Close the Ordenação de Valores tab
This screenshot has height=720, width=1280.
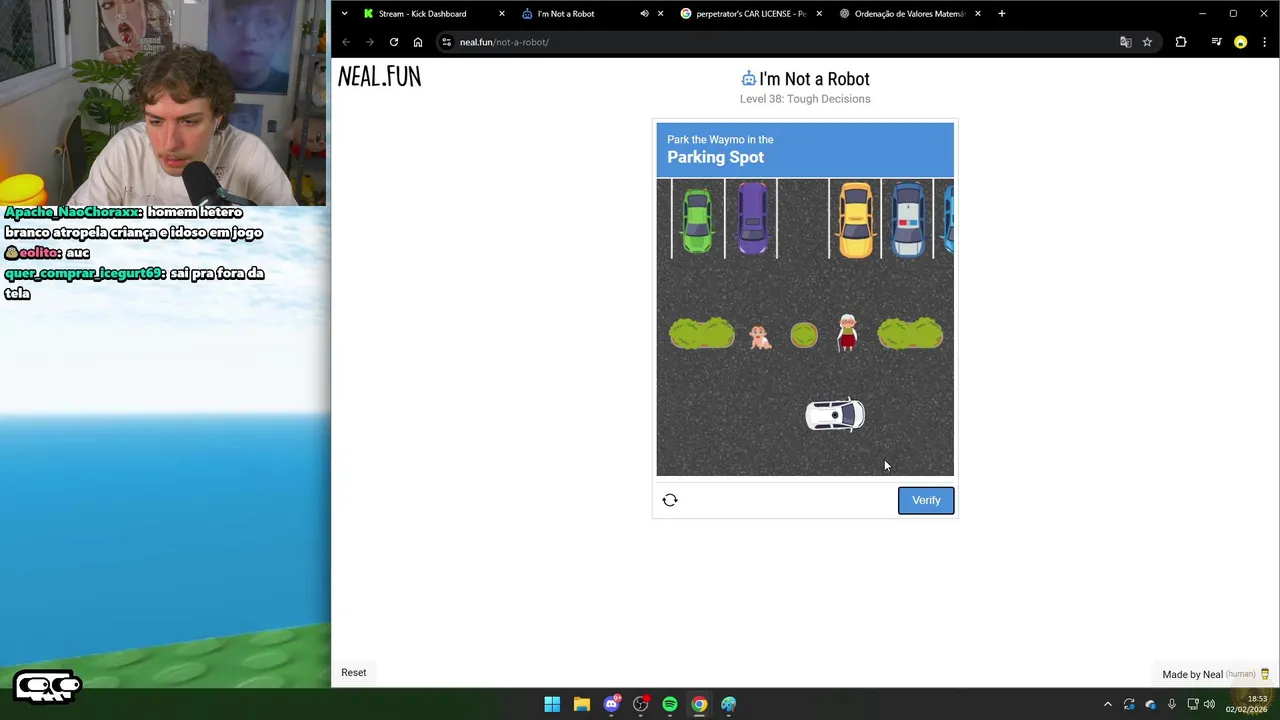pos(977,14)
